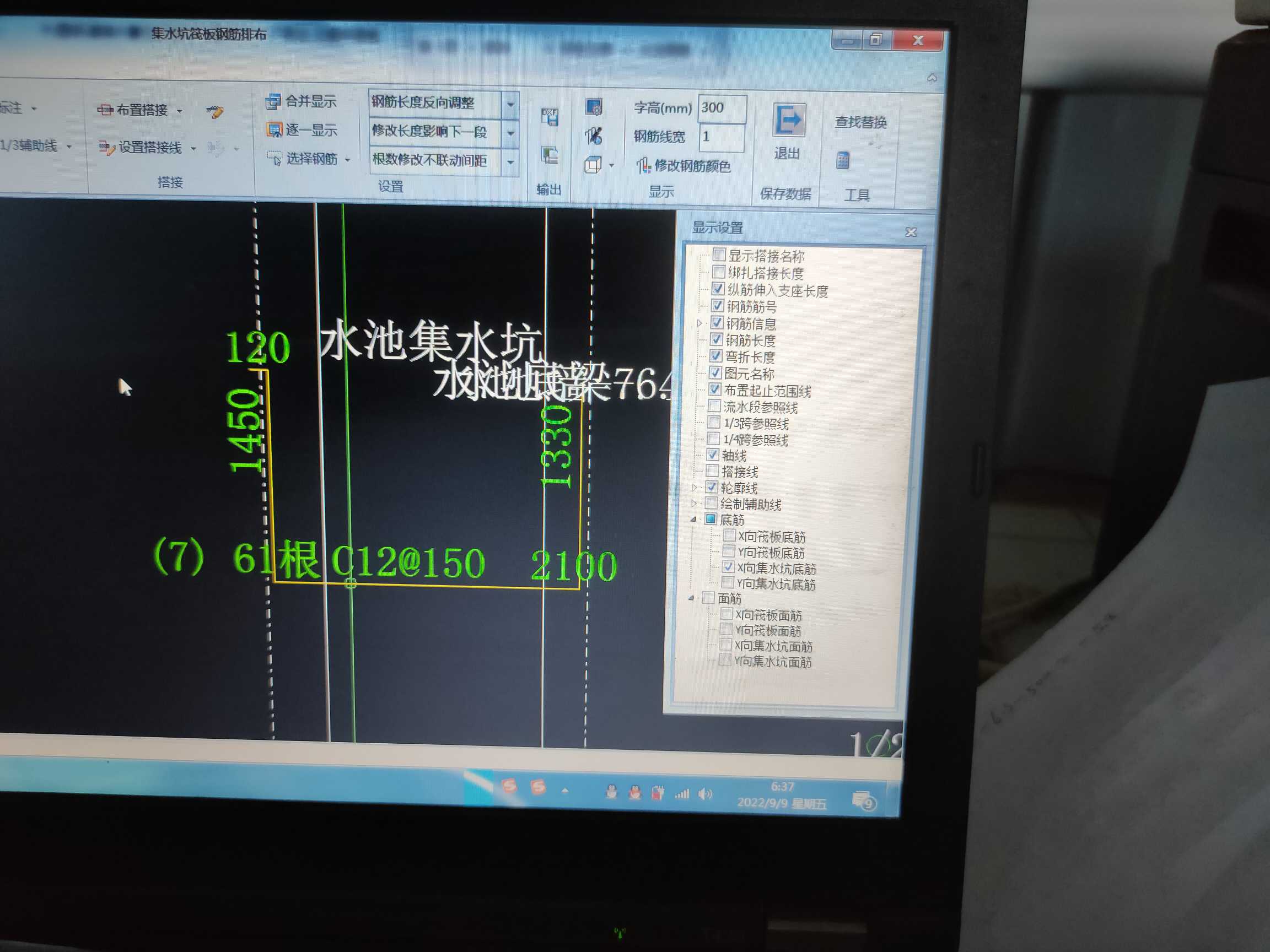Uncheck the 钢筋长度 checkbox
Viewport: 1270px width, 952px height.
[716, 339]
